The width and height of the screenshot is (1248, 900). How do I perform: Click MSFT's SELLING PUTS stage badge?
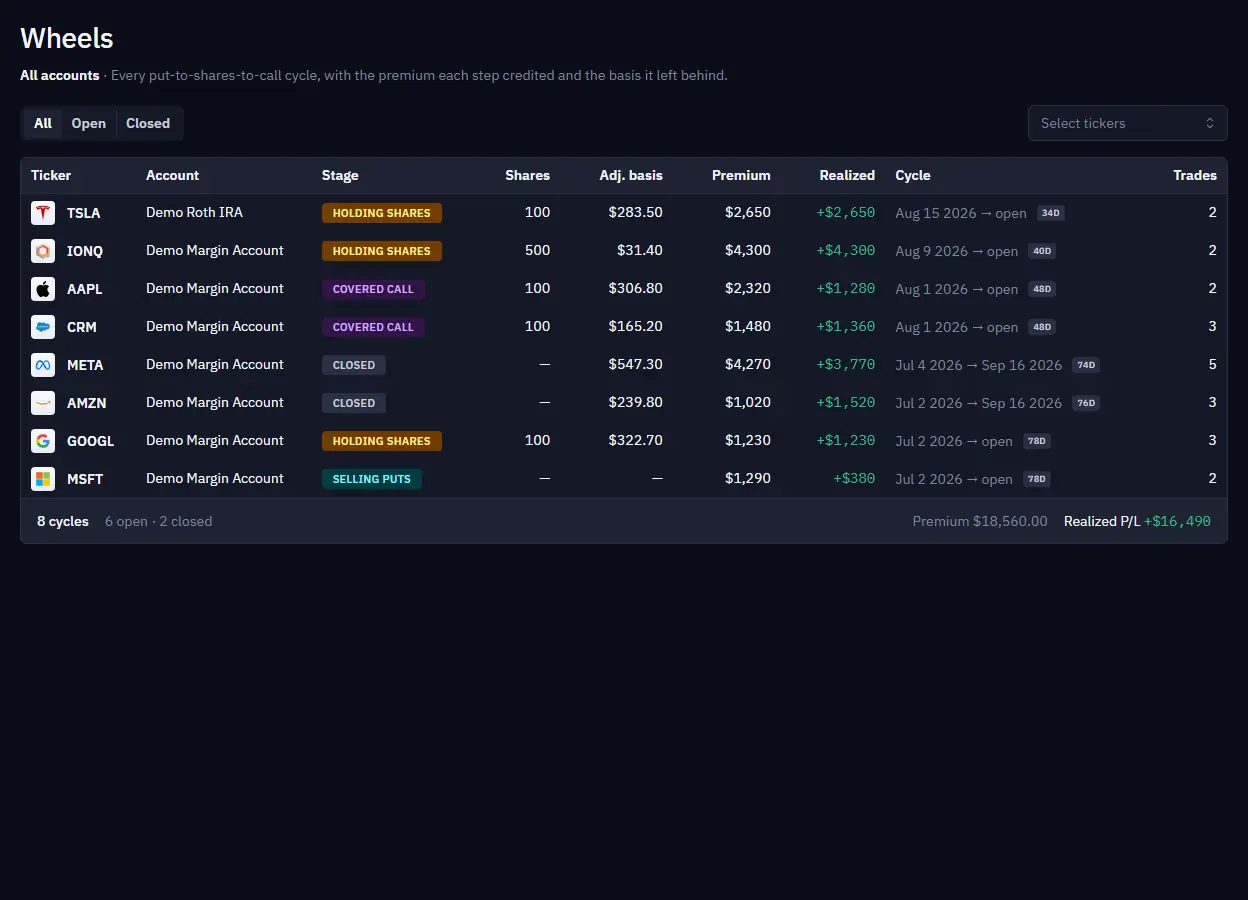click(x=372, y=479)
